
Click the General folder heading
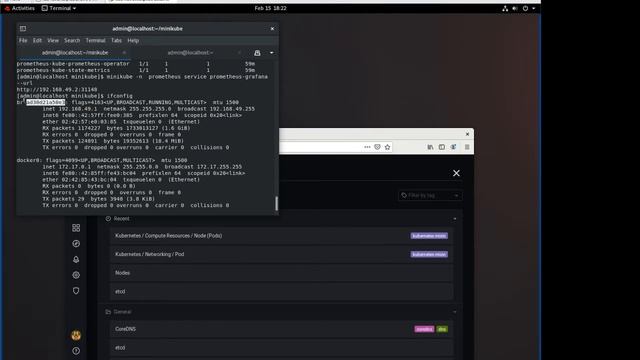pos(122,312)
